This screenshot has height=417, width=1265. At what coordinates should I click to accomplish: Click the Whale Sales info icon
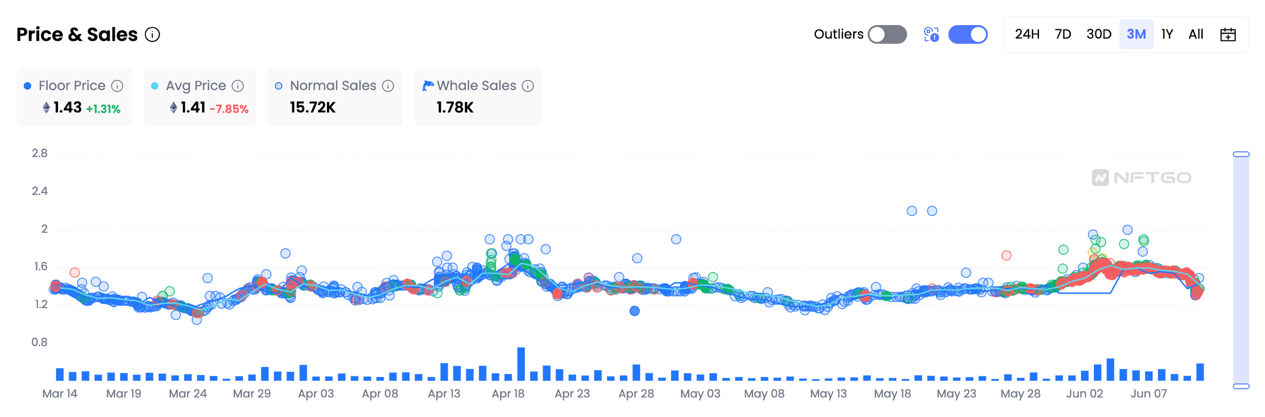[x=528, y=86]
